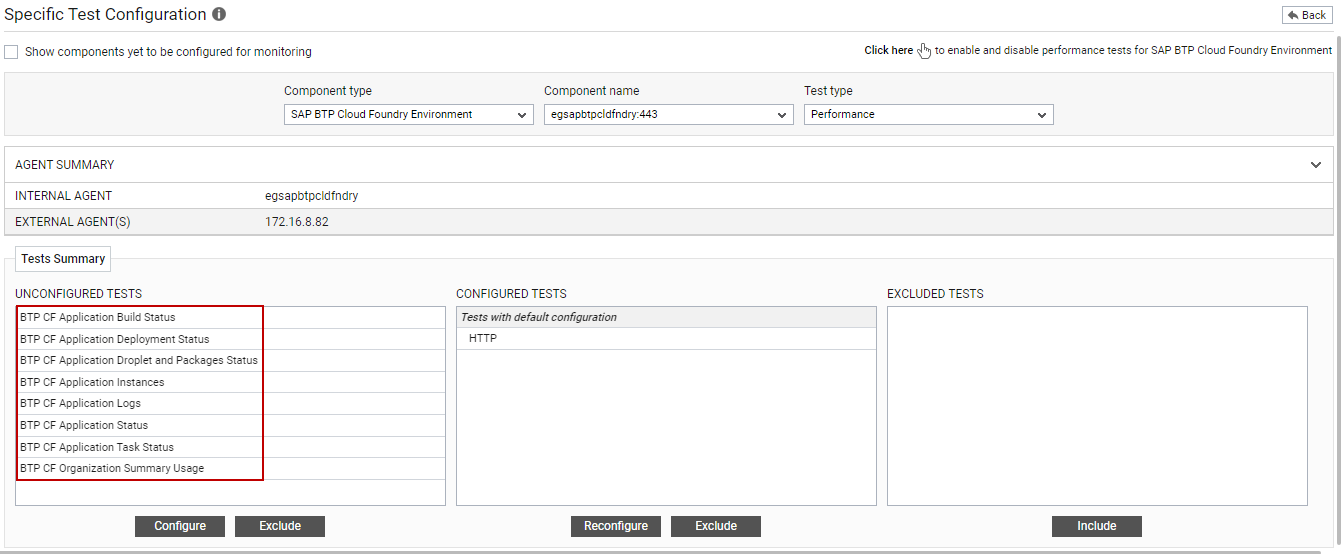
Task: Click inside the Excluded Tests list box
Action: (x=1097, y=406)
